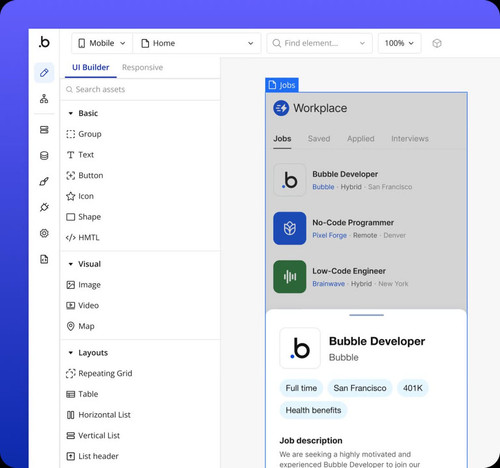
Task: Open the Mobile device dropdown
Action: coord(102,43)
